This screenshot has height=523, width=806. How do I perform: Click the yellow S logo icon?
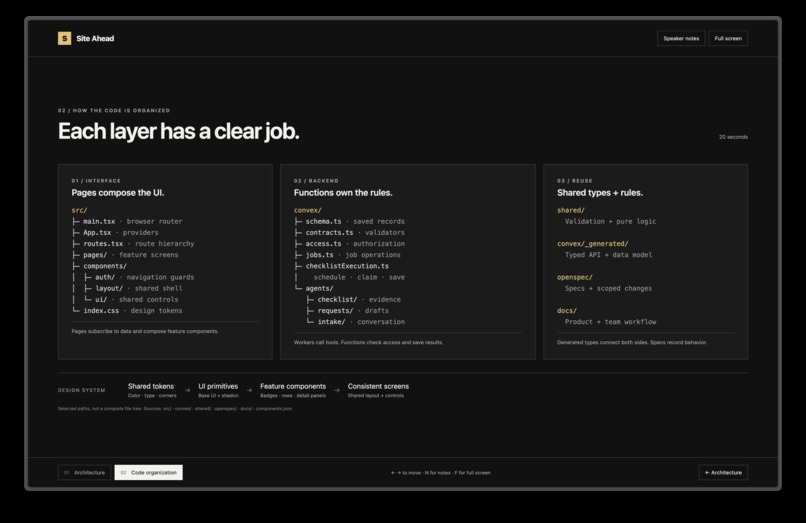pyautogui.click(x=64, y=38)
